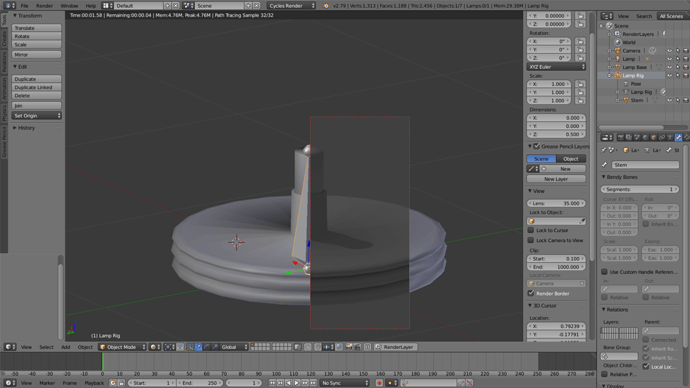Viewport: 690px width, 388px height.
Task: Hide the Camera object via its eye icon
Action: point(669,51)
